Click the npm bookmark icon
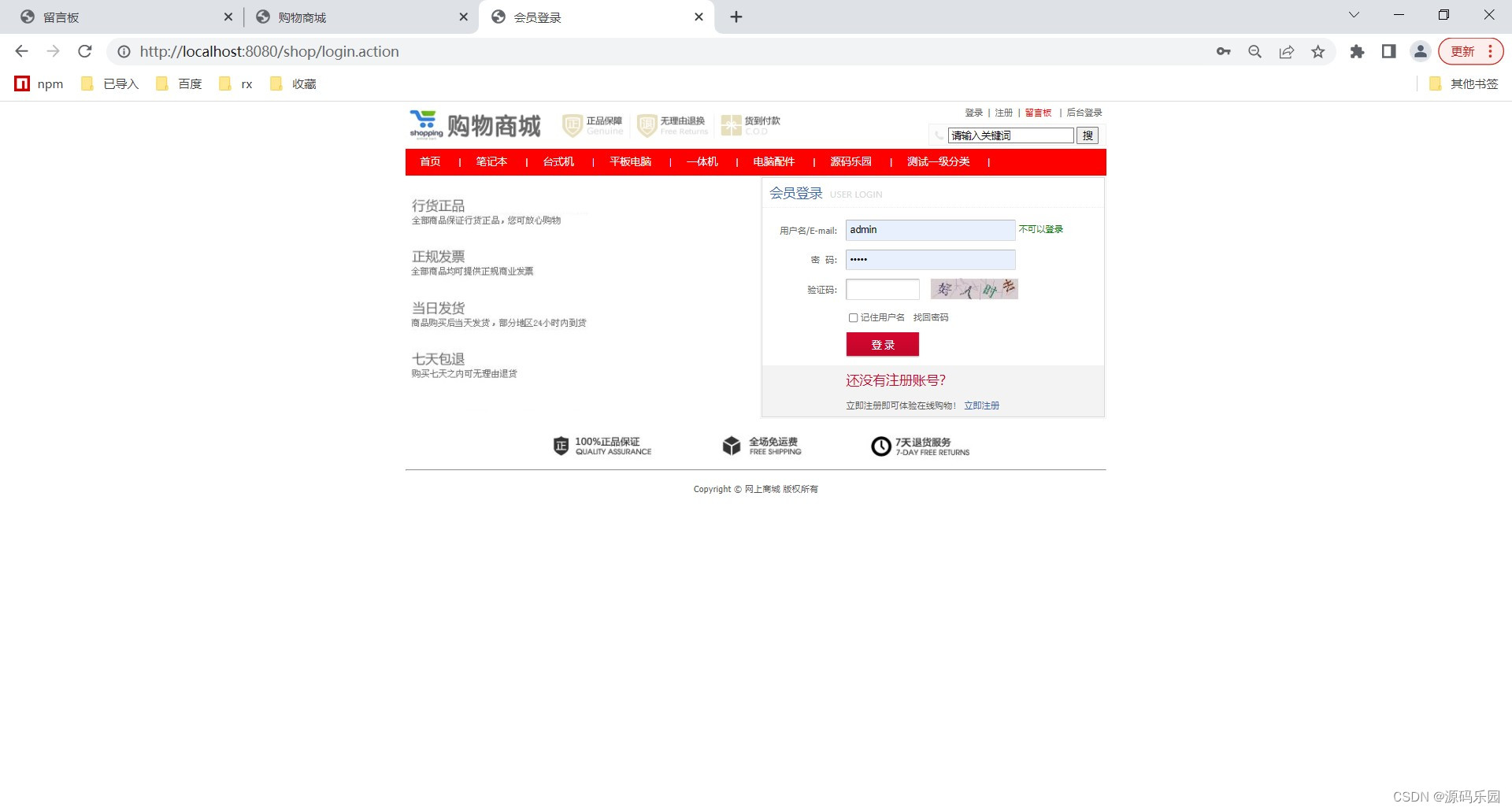Screen dimensions: 1512x811 point(22,83)
